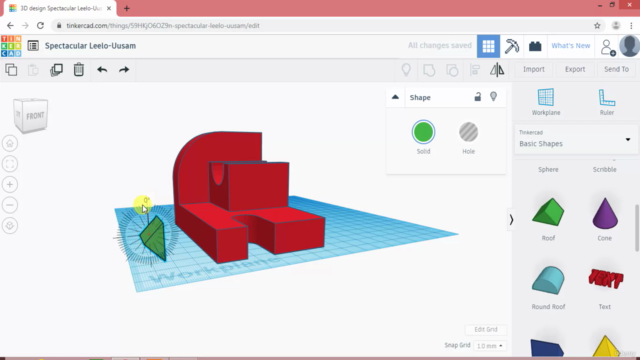Go back in browser
Image resolution: width=640 pixels, height=360 pixels.
pos(10,25)
